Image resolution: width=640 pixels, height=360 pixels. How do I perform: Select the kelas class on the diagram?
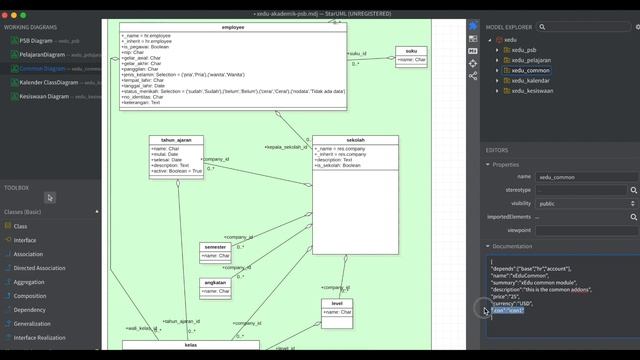tap(191, 345)
